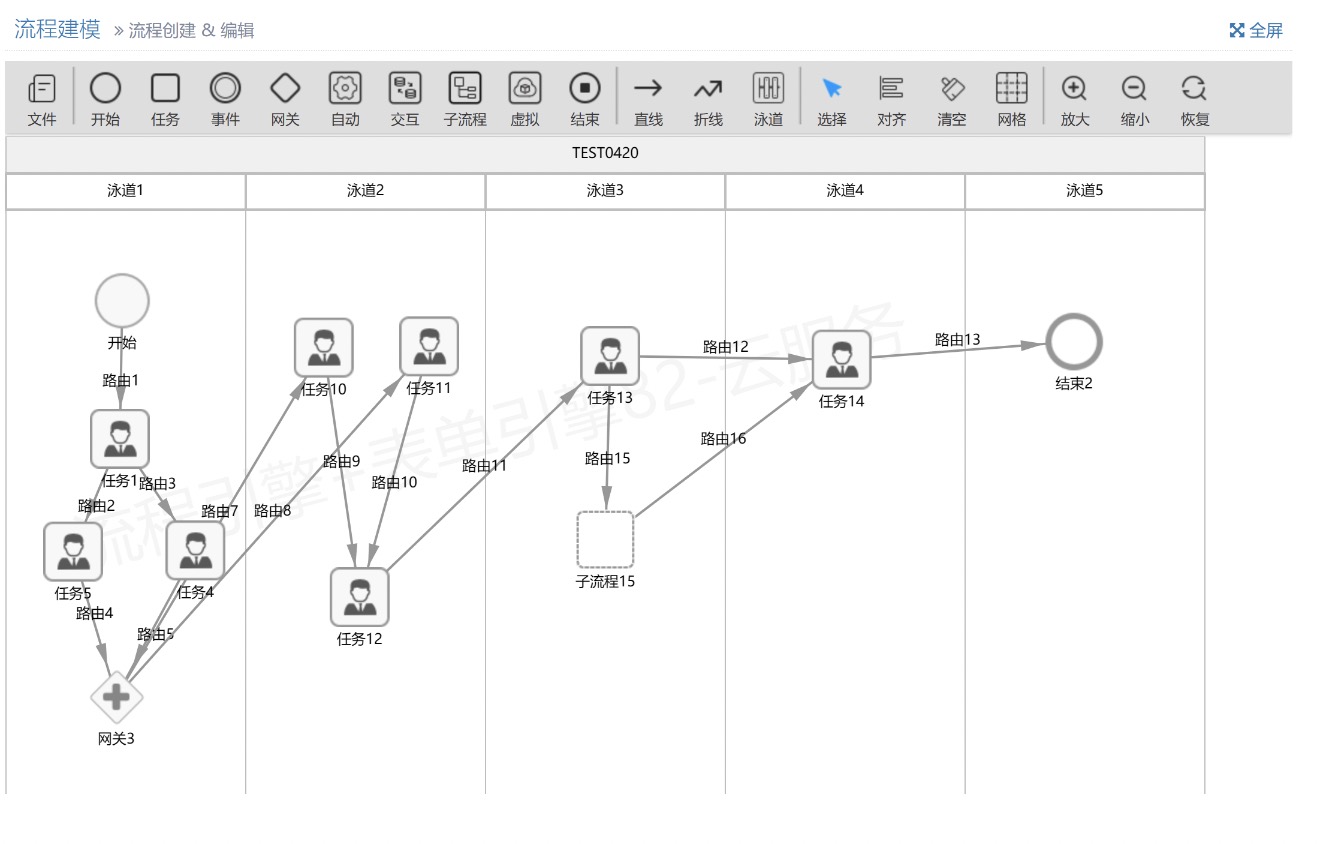Click the 路由4 connector label

(95, 613)
